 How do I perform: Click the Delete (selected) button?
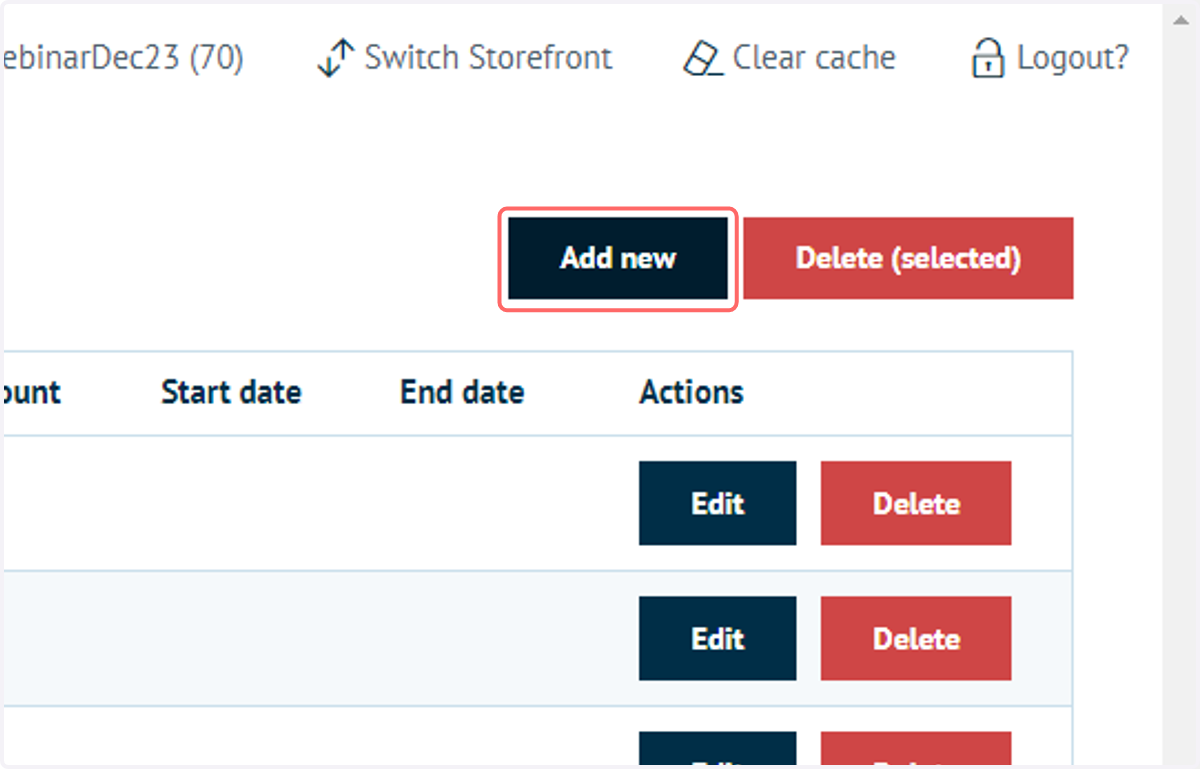point(908,258)
